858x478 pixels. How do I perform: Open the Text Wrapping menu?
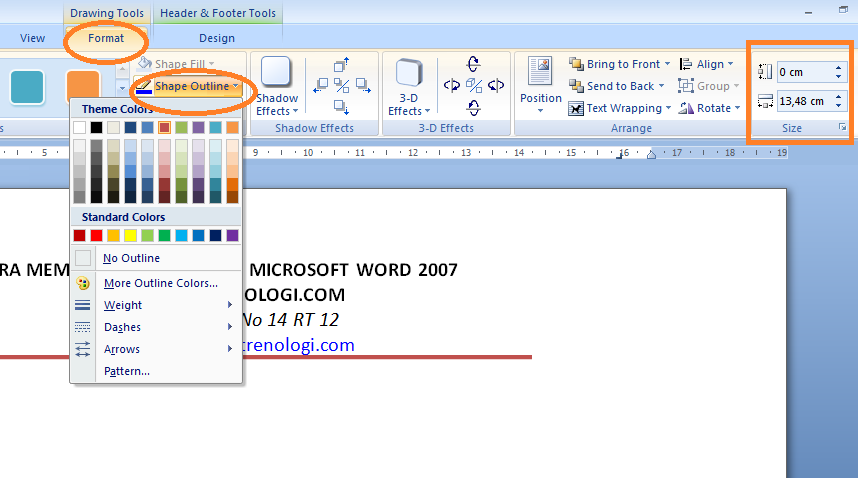pos(619,108)
